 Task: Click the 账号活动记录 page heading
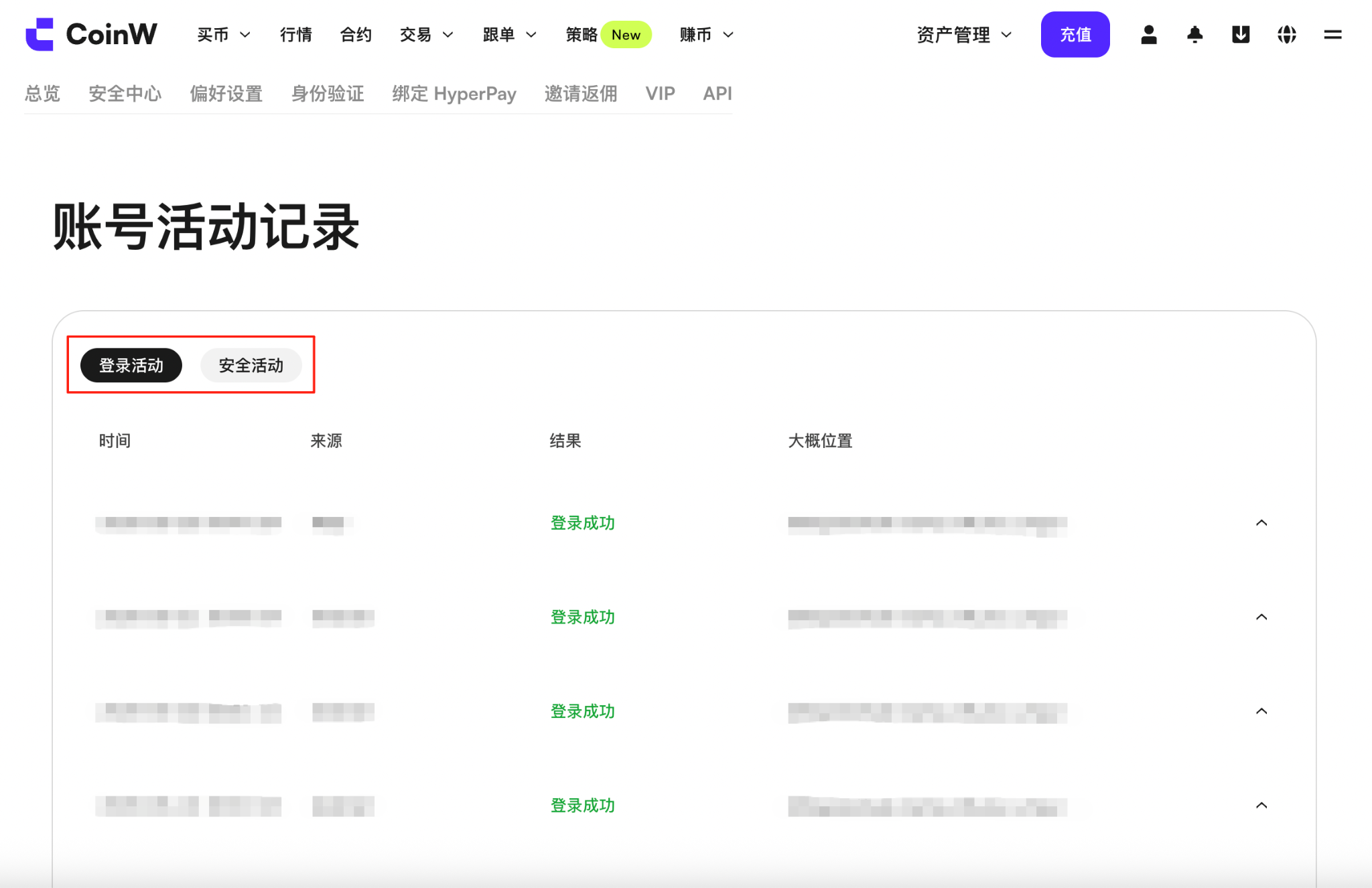pyautogui.click(x=206, y=228)
